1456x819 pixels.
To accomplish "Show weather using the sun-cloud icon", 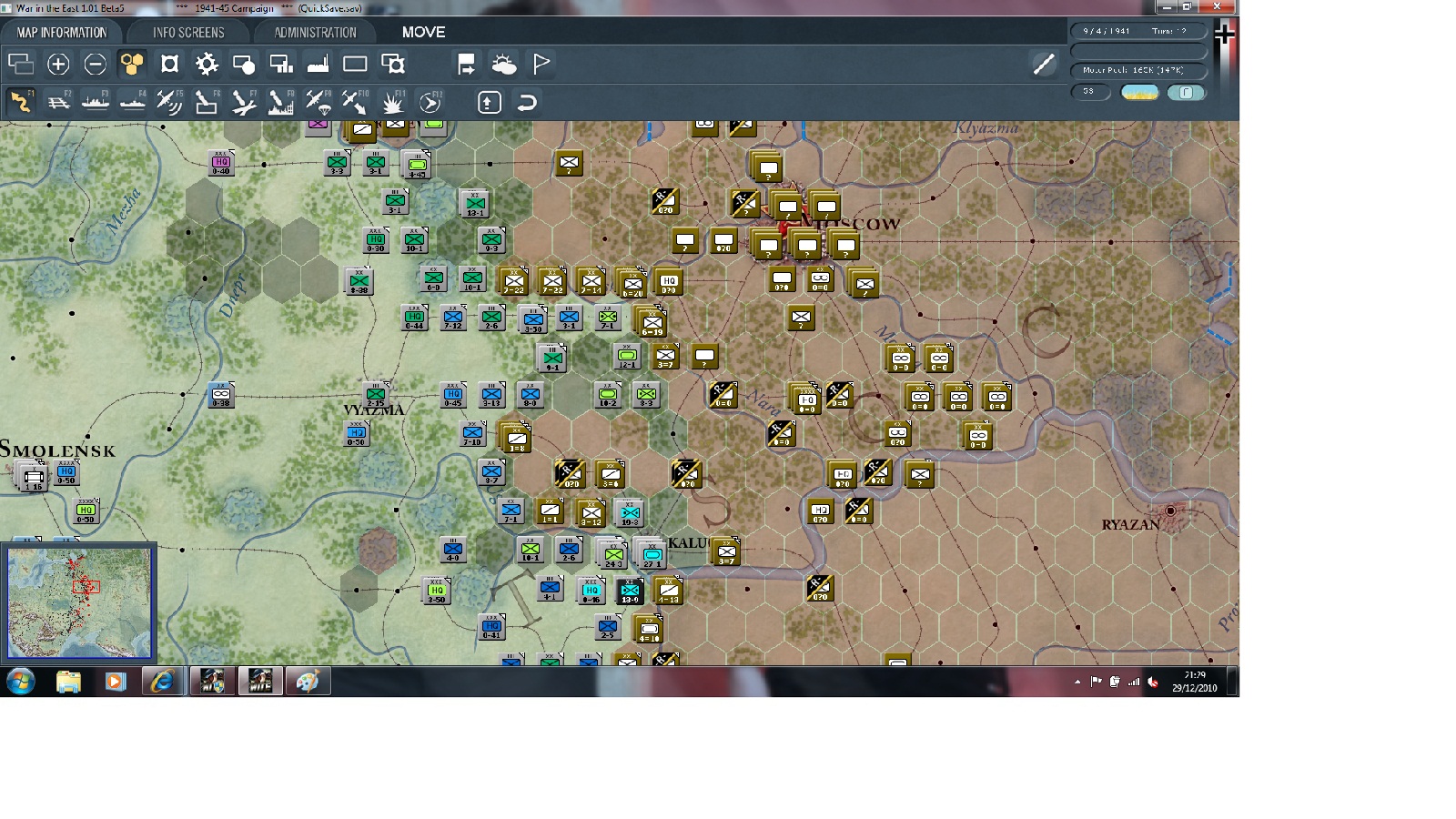I will 503,64.
